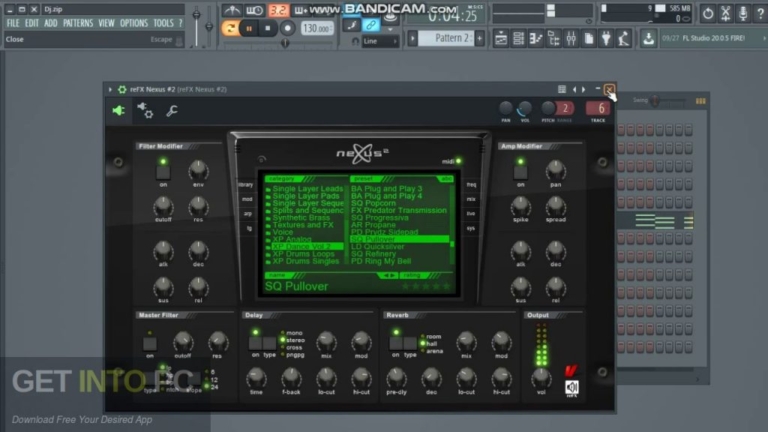Click the Record button
The width and height of the screenshot is (768, 432).
[x=288, y=28]
